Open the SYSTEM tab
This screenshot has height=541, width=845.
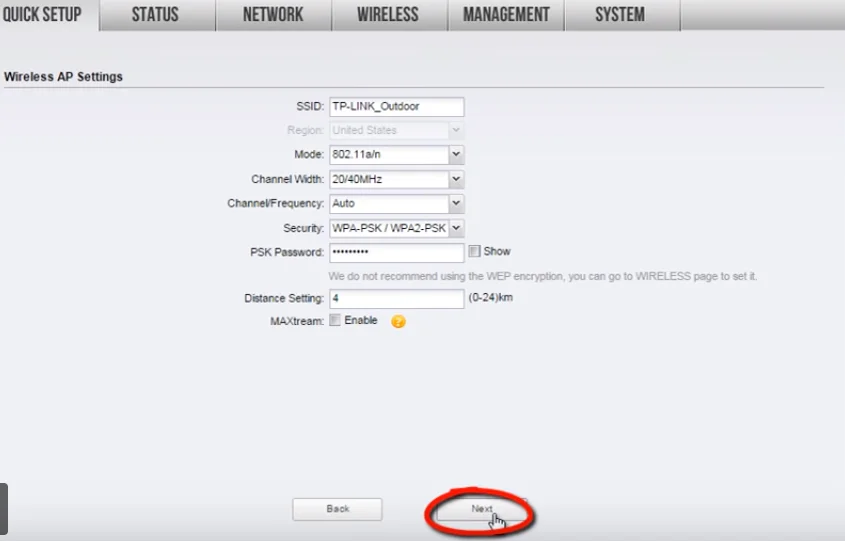click(x=620, y=15)
